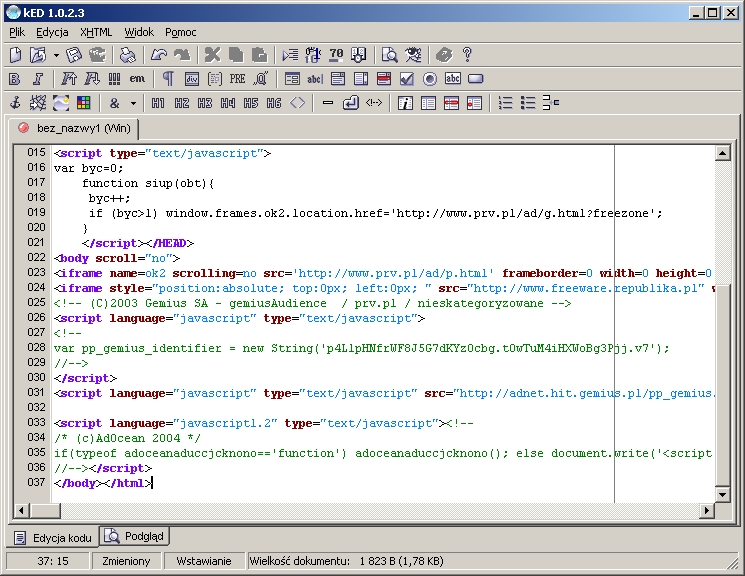
Task: Toggle the 70-column margin marker
Action: point(336,55)
